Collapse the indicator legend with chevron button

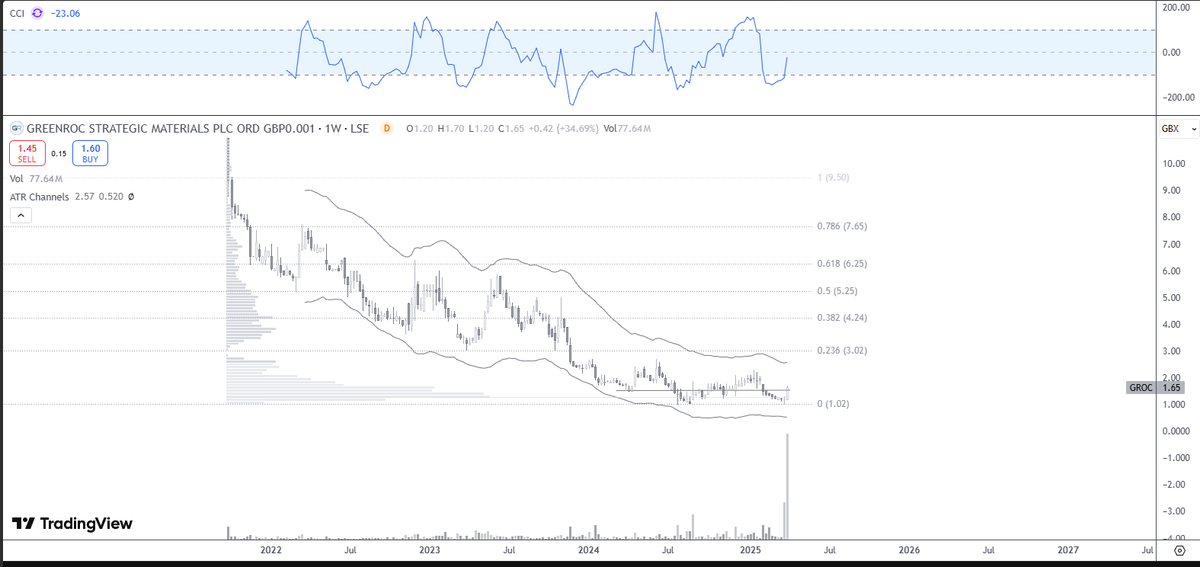(21, 215)
